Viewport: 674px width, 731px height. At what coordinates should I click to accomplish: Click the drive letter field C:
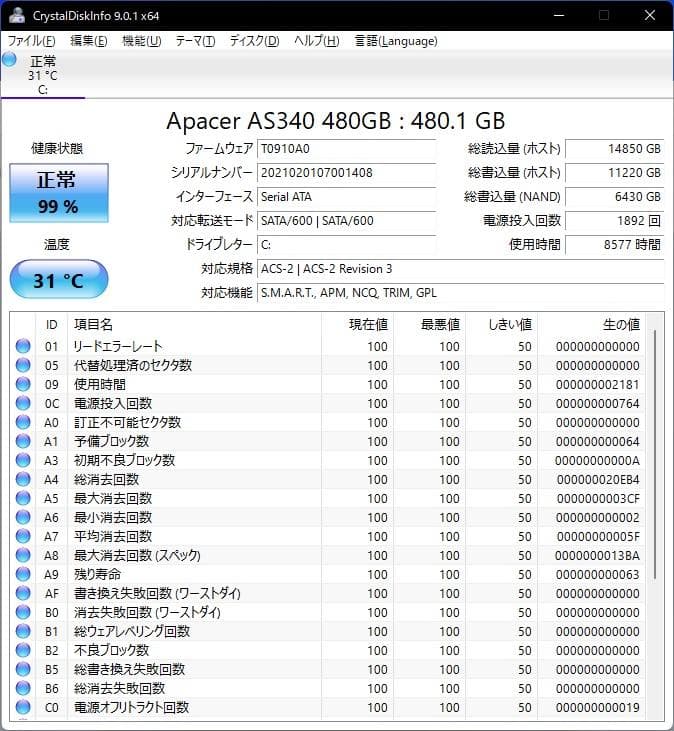(x=346, y=245)
